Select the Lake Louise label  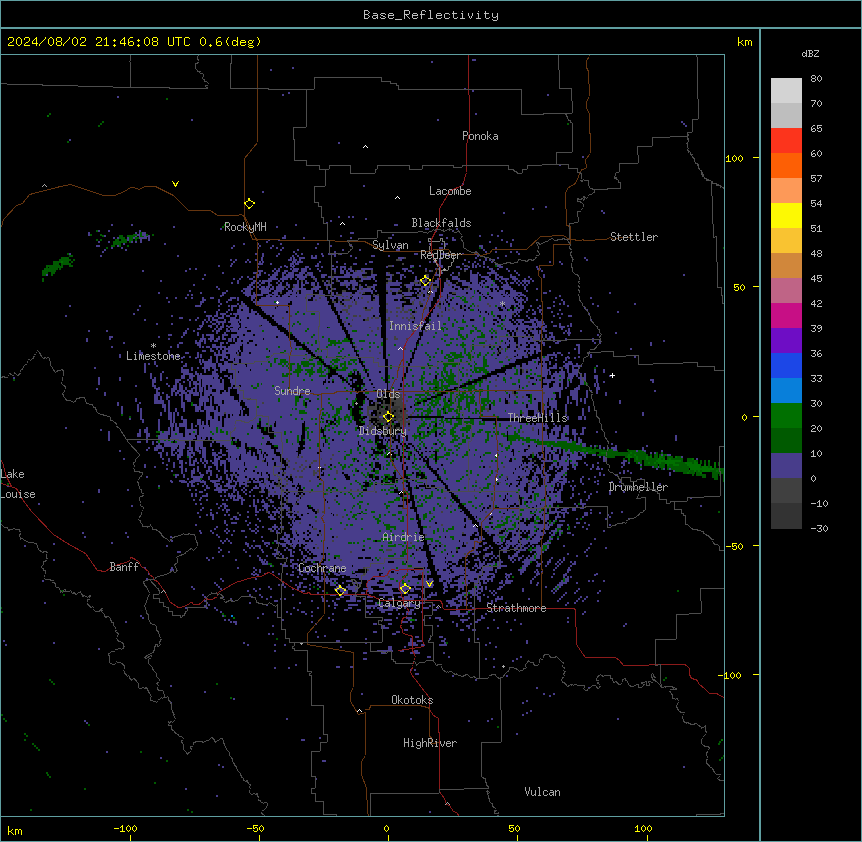coord(18,484)
